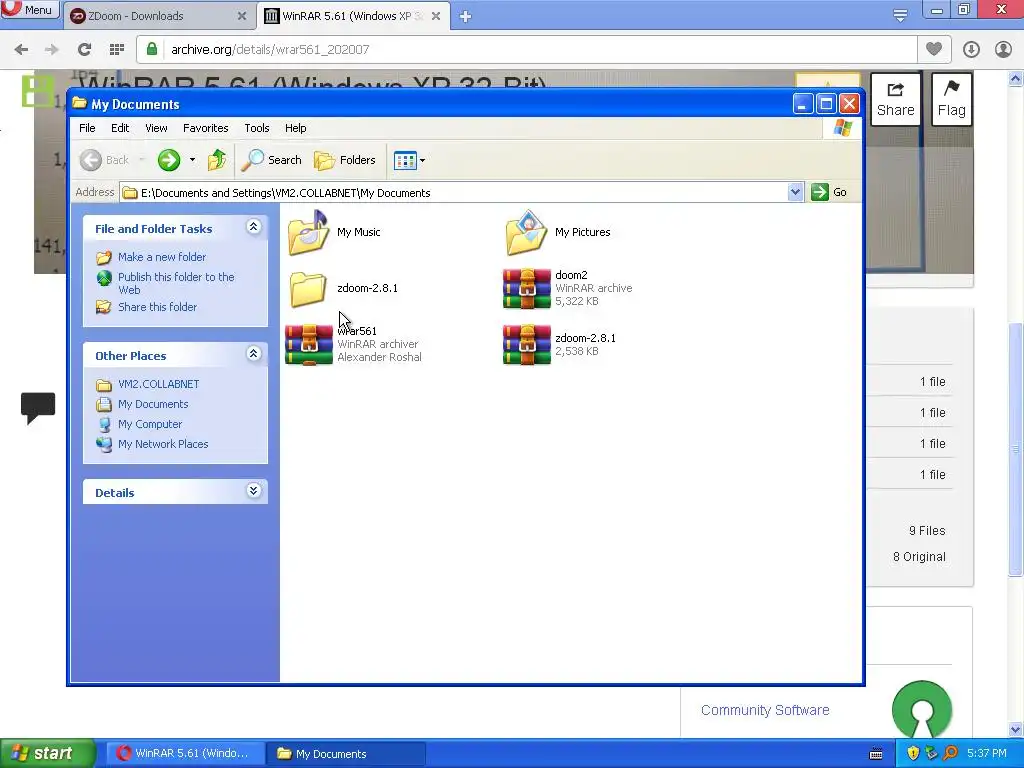The height and width of the screenshot is (768, 1024).
Task: Click the Community Software link
Action: pyautogui.click(x=765, y=710)
